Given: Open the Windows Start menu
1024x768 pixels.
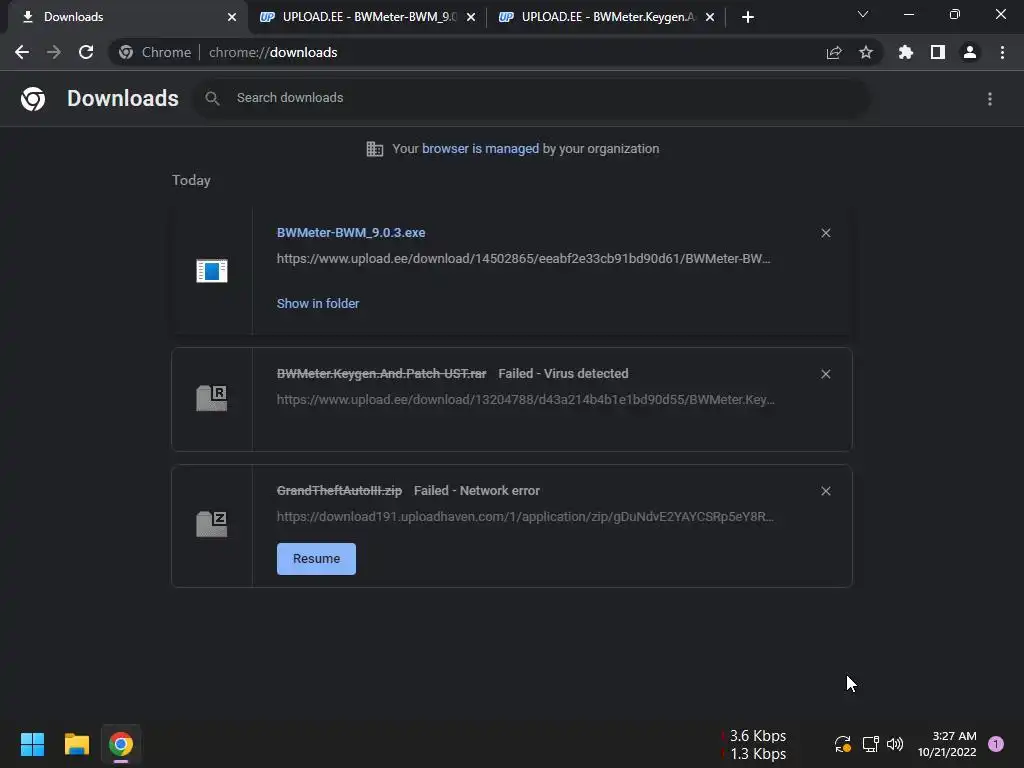Looking at the screenshot, I should [x=32, y=744].
